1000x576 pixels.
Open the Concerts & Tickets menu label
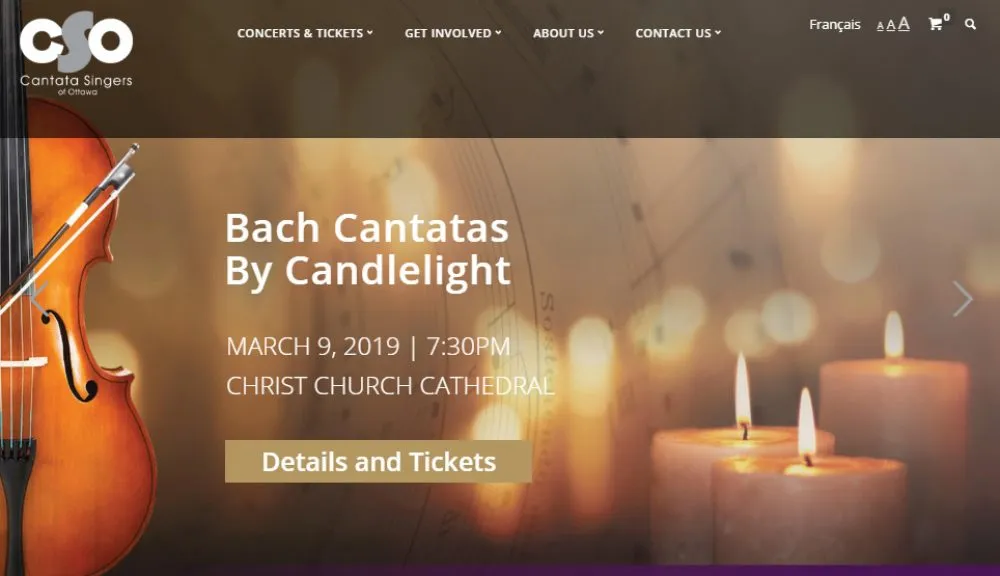299,33
